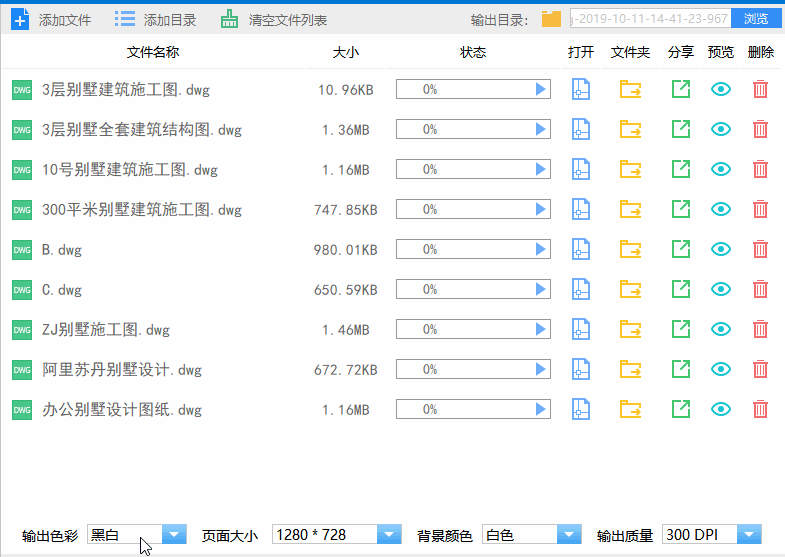Expand the 页面大小 page size dropdown

(x=389, y=534)
